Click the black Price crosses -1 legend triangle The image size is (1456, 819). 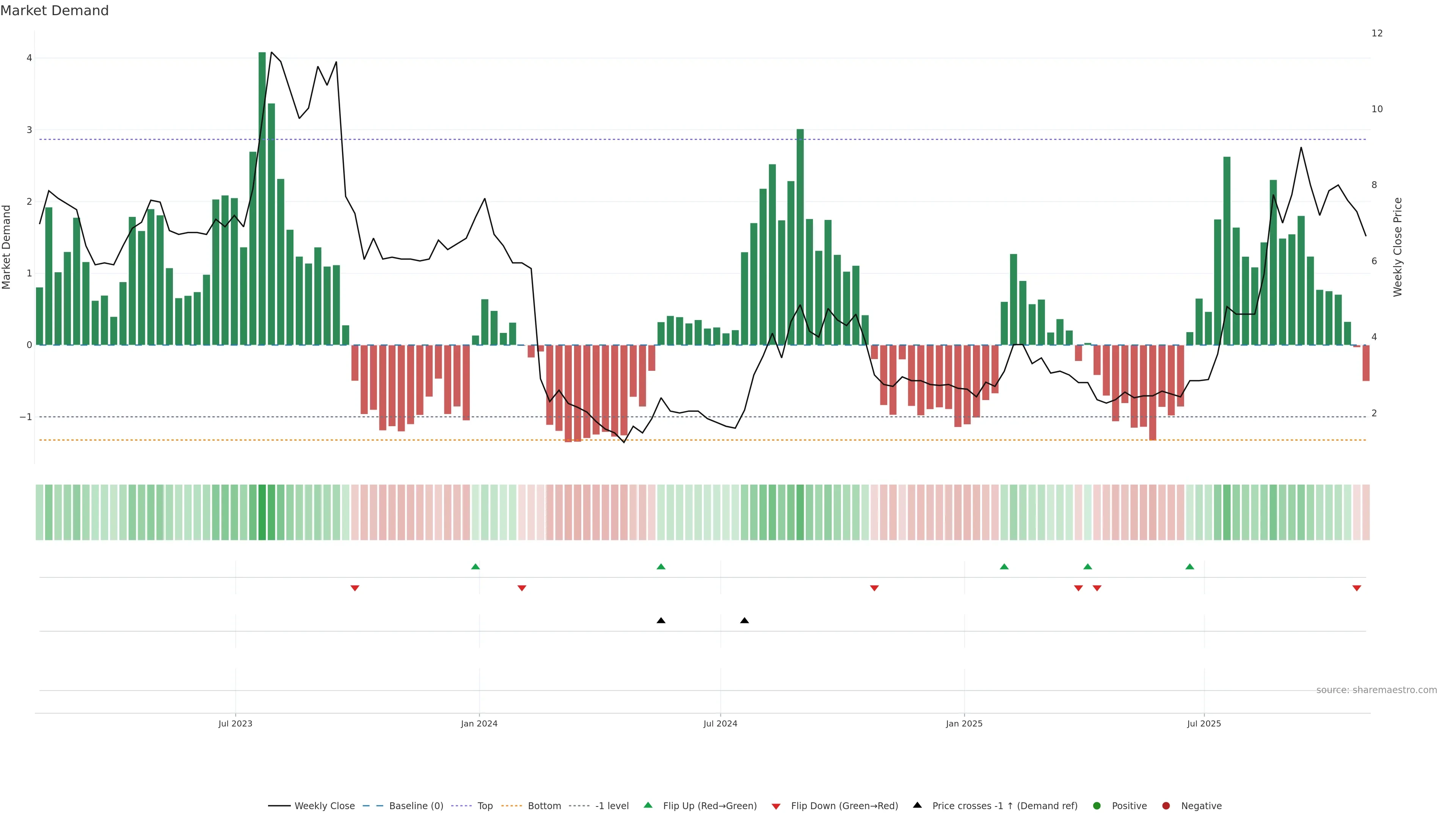tap(917, 805)
